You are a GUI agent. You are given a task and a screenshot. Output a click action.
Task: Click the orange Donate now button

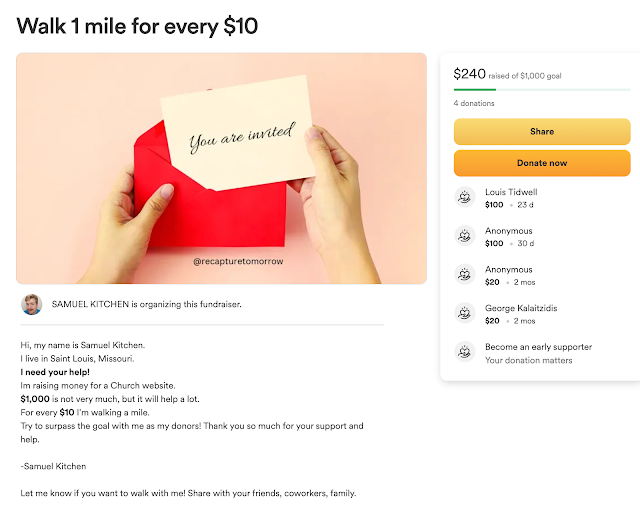coord(542,163)
